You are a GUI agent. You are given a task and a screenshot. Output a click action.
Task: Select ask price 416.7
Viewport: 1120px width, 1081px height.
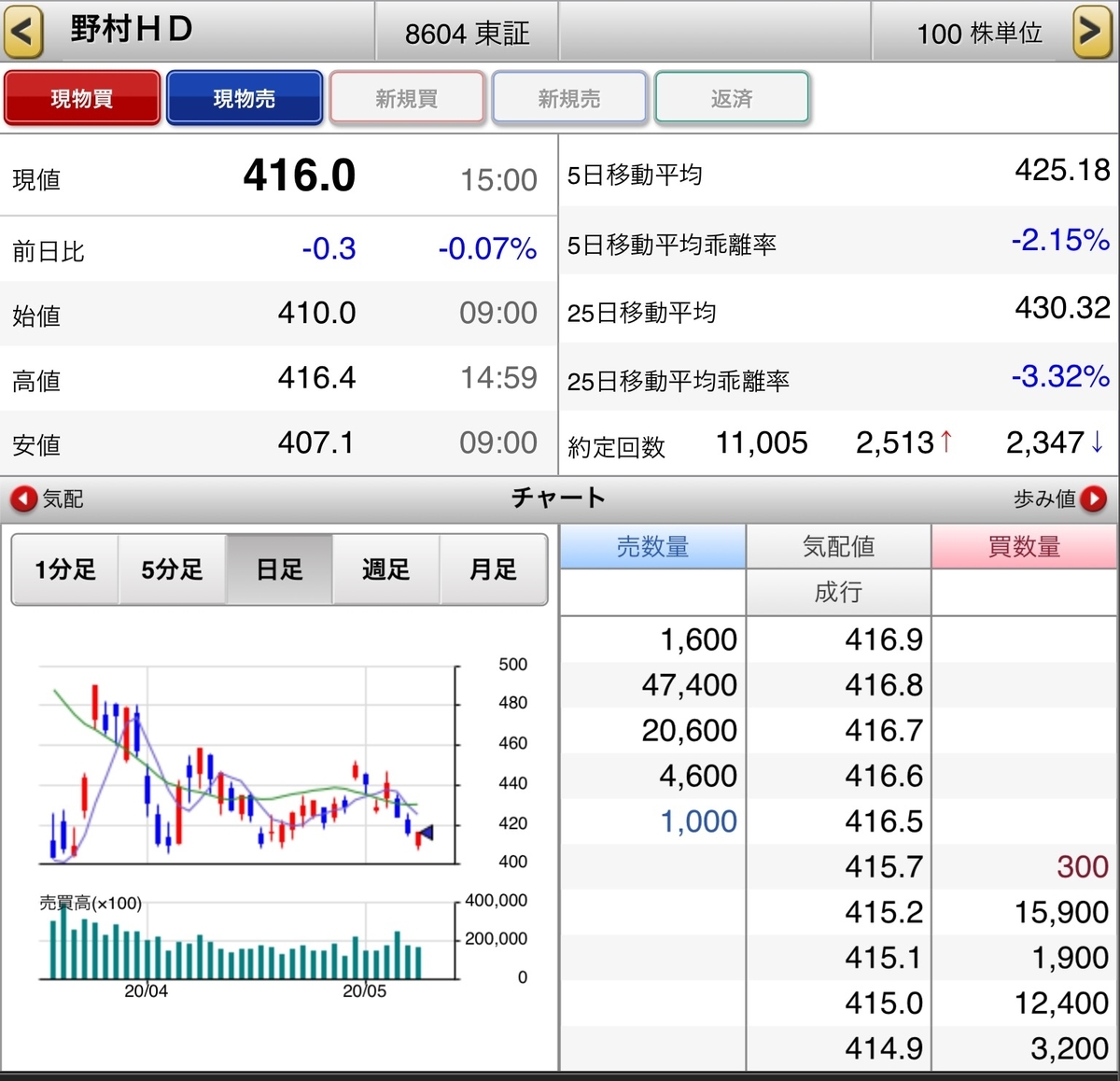(884, 730)
